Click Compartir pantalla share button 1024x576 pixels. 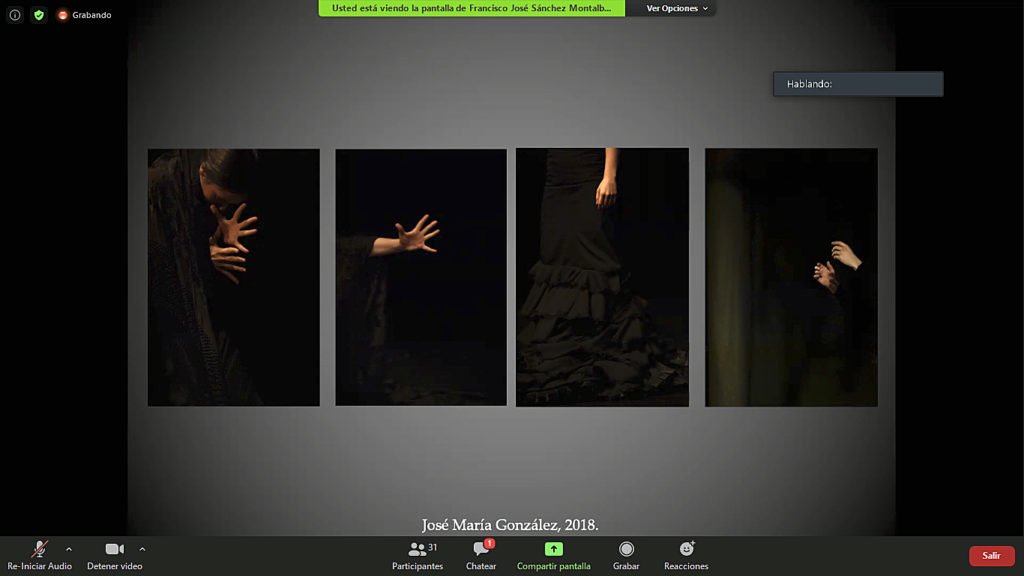[x=553, y=555]
